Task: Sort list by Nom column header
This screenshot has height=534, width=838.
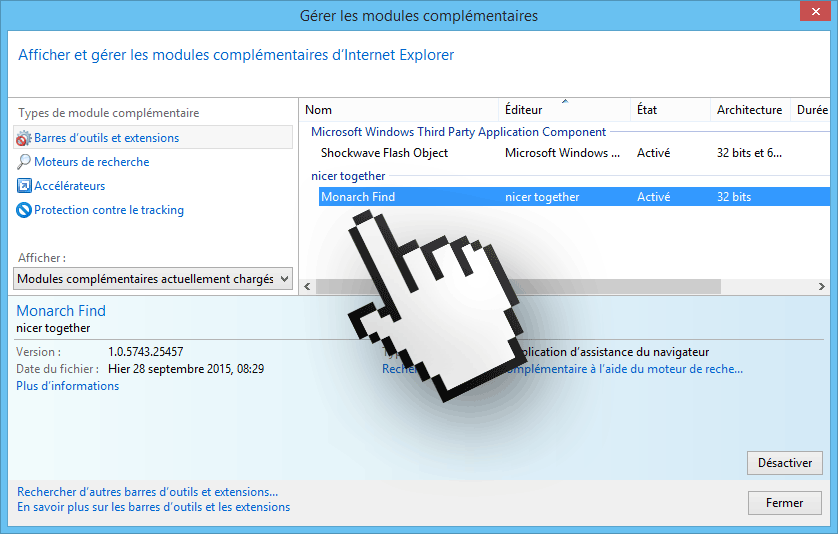Action: point(399,110)
